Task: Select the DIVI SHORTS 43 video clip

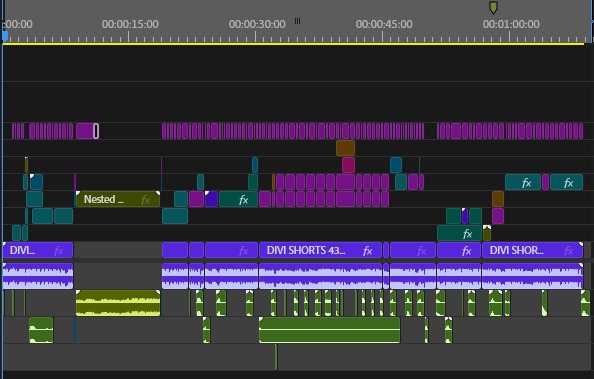Action: (x=320, y=251)
